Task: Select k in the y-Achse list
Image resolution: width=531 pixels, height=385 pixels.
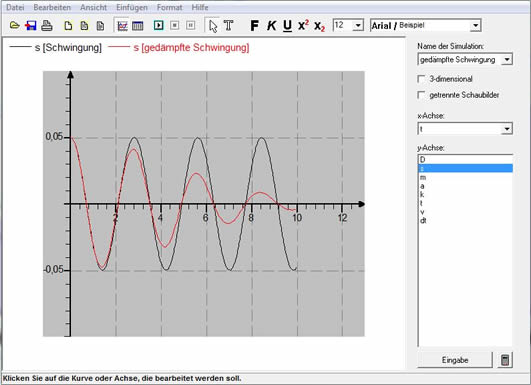Action: pos(465,194)
